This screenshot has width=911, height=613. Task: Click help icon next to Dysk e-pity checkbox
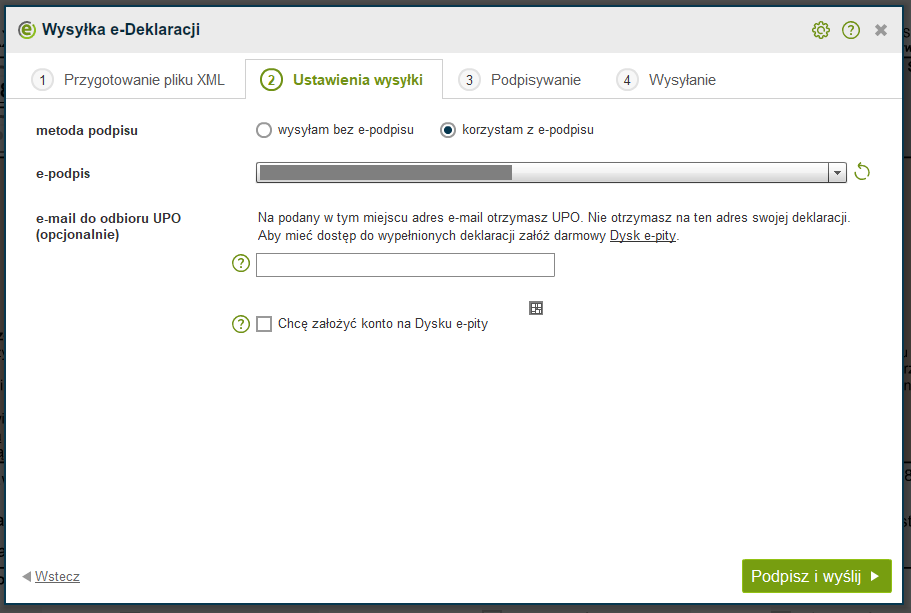(241, 324)
